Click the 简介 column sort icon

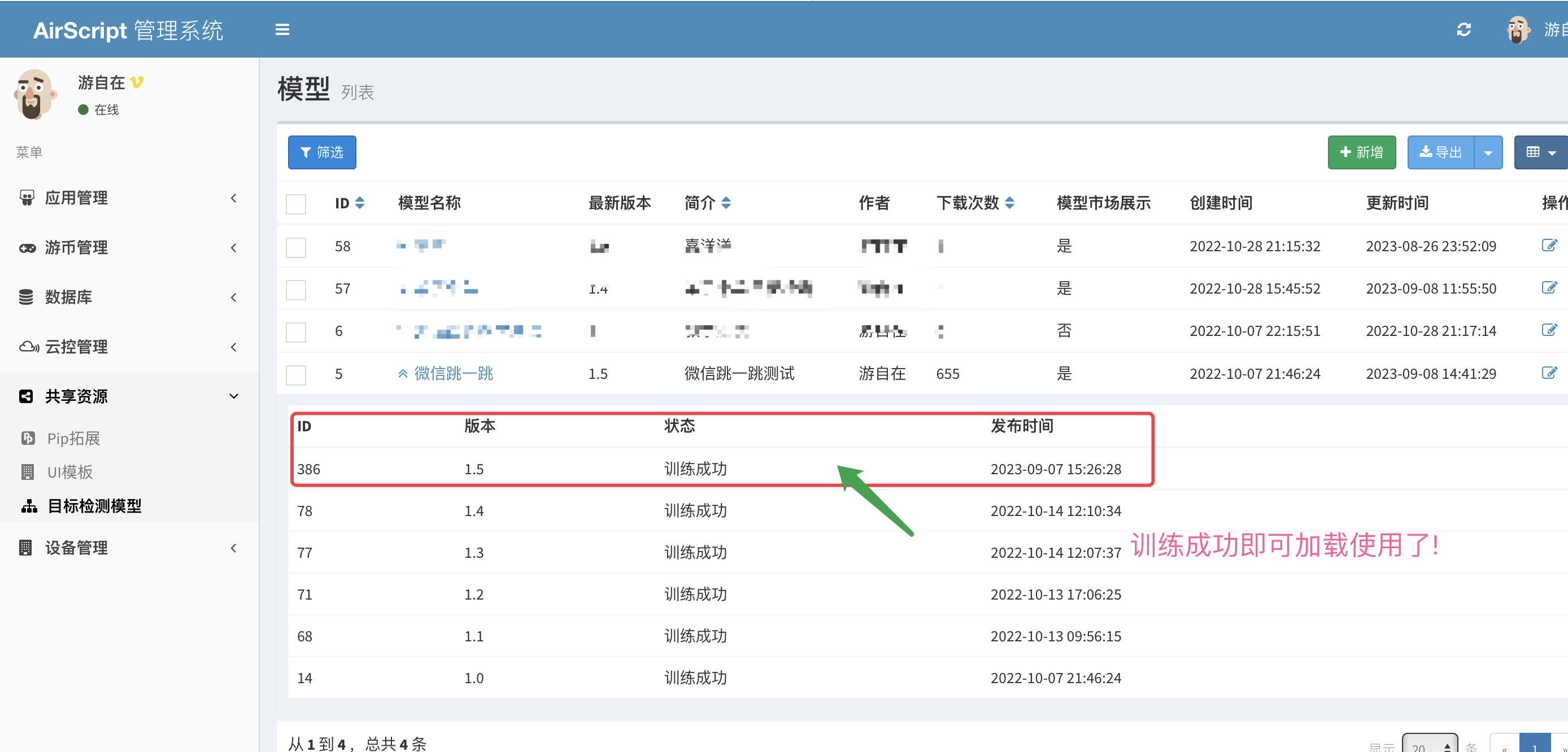point(726,203)
